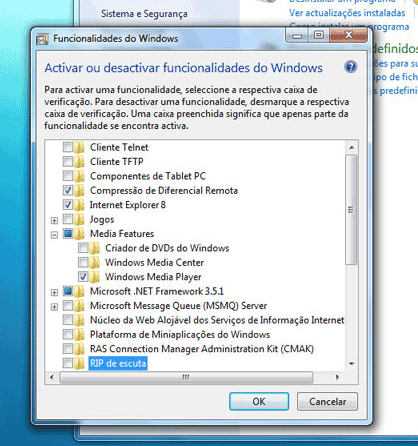Select the highlighted RIP de escuta label
418x446 pixels.
(x=118, y=363)
